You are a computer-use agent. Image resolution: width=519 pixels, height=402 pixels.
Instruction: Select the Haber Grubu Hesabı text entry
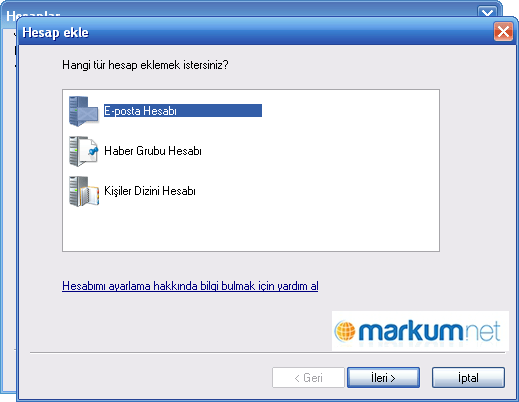153,151
